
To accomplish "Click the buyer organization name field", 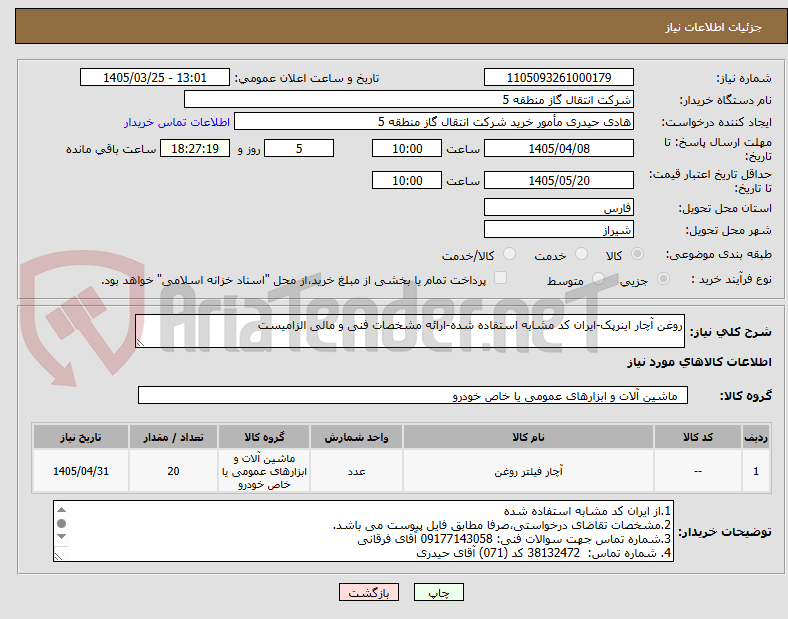I will [409, 99].
